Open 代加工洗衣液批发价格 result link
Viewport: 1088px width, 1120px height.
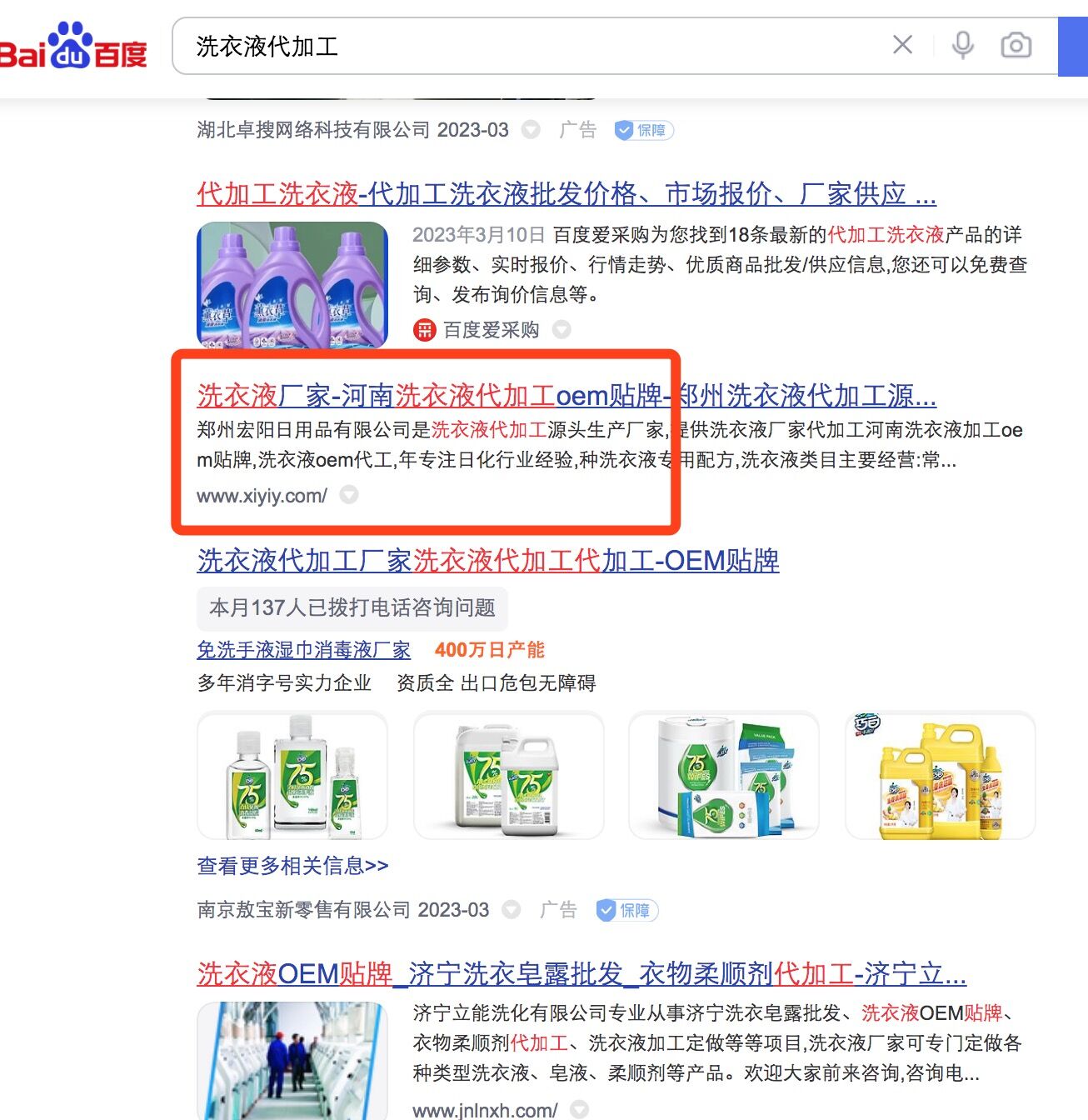(566, 194)
